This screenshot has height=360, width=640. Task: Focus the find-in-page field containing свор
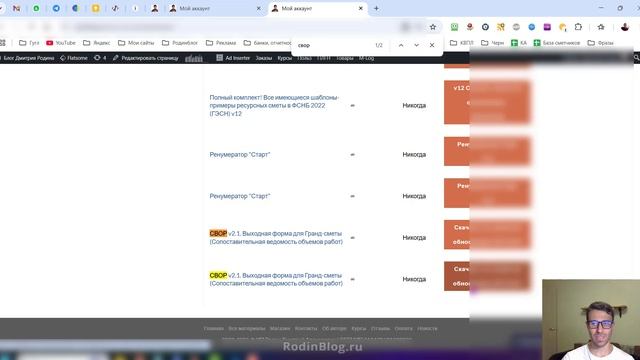point(333,45)
